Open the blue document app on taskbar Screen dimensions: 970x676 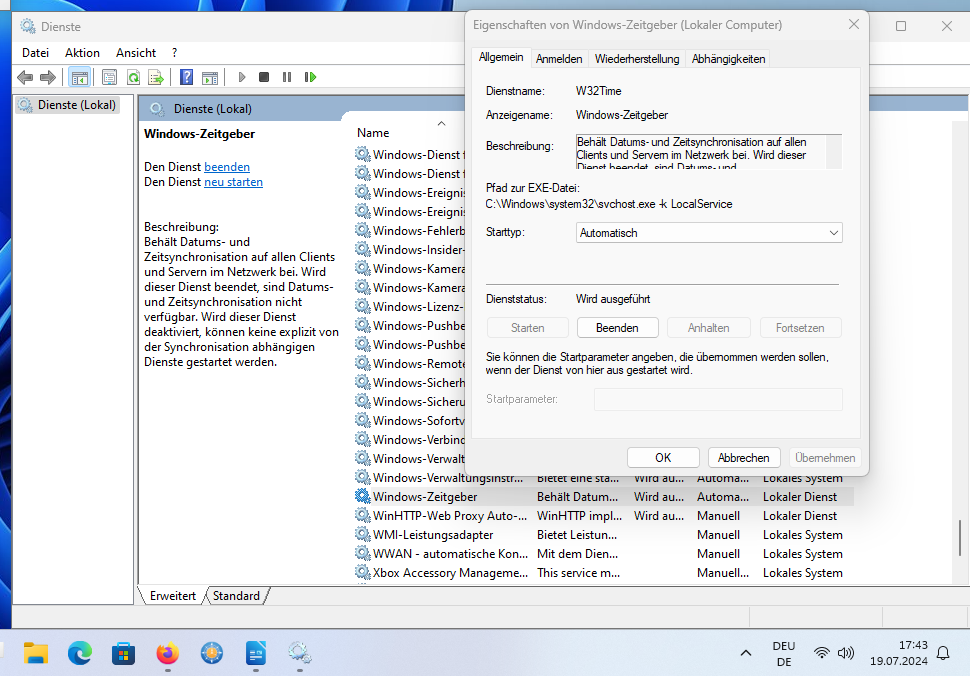point(255,653)
